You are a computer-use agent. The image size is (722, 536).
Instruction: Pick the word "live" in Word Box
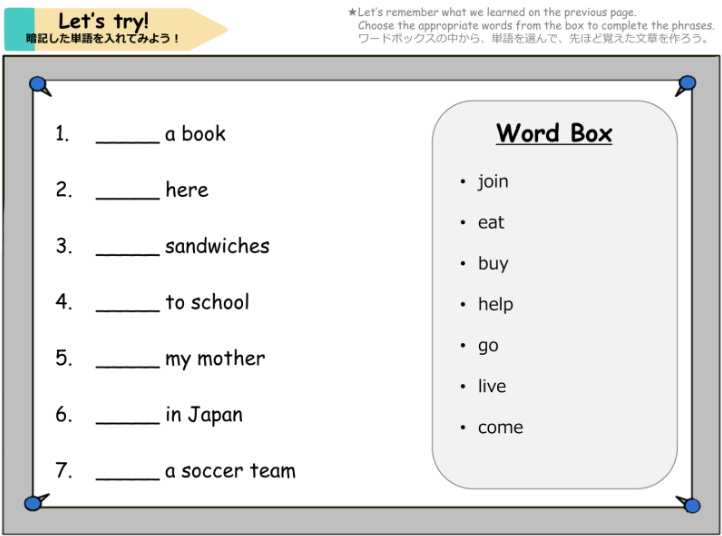(x=492, y=386)
